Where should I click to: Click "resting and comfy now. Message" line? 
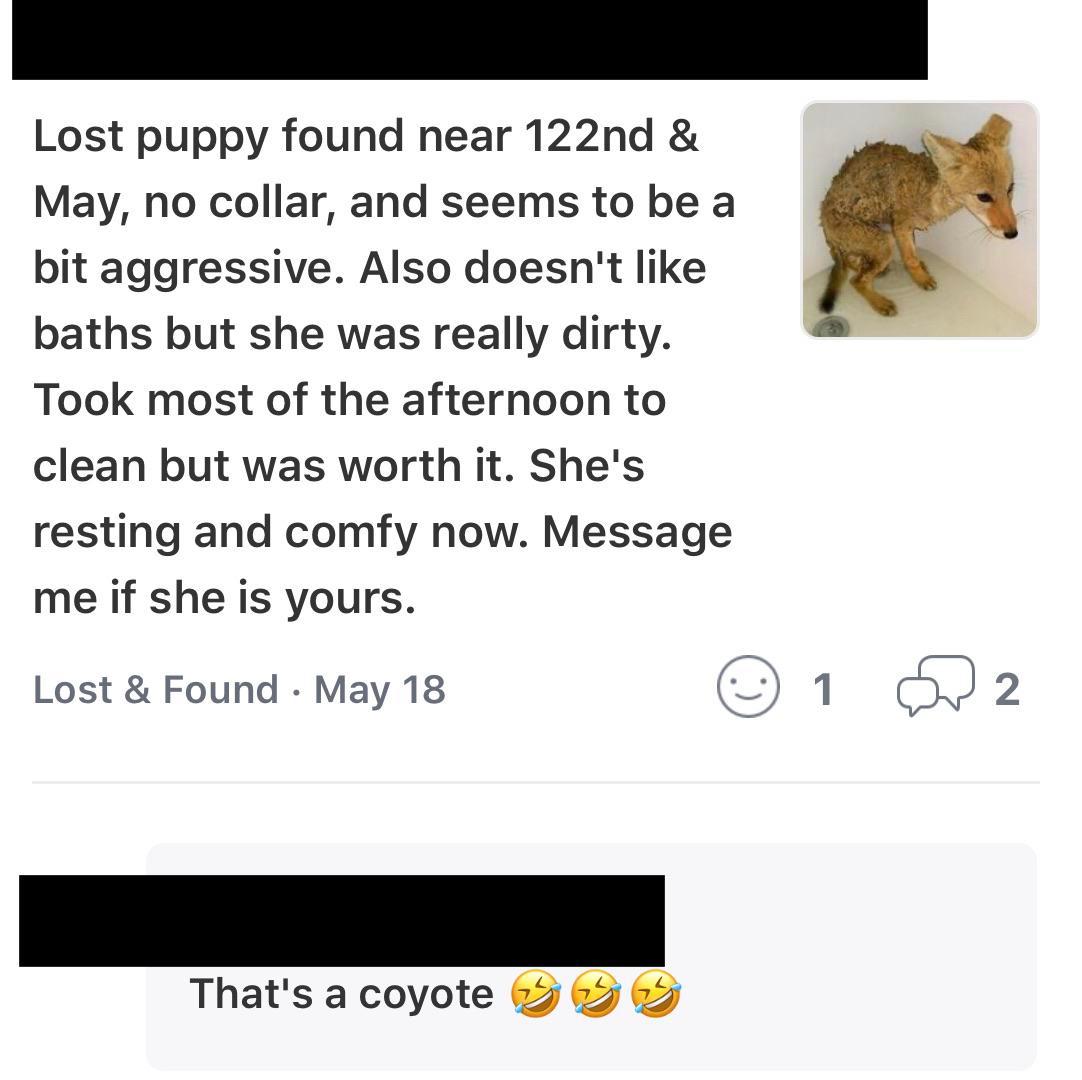pyautogui.click(x=382, y=532)
